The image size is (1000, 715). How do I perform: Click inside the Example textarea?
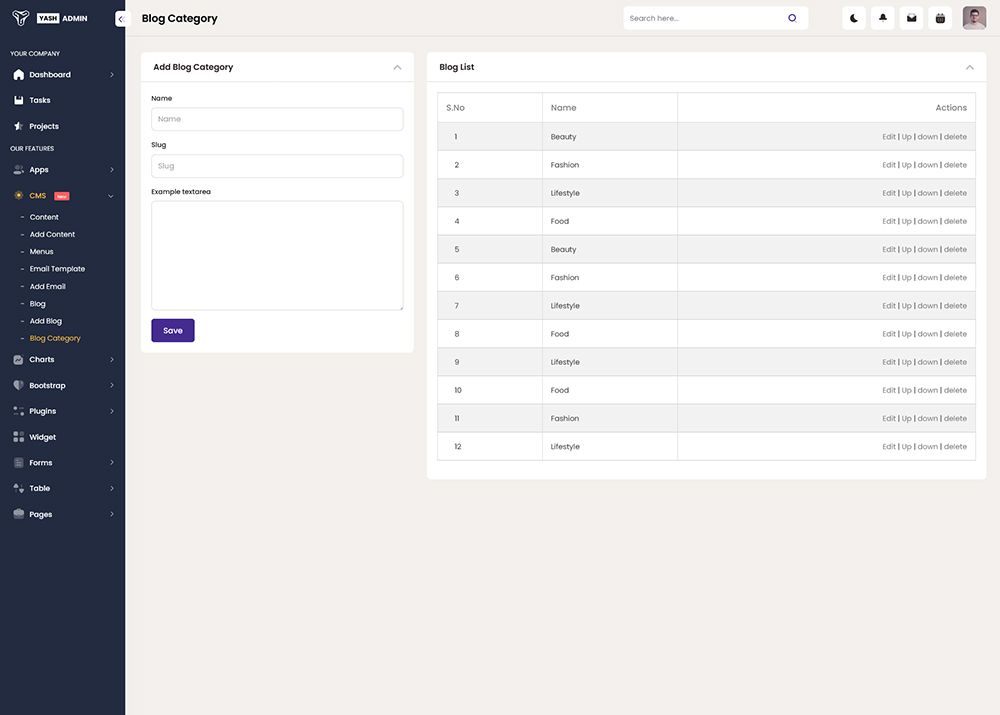pos(277,256)
